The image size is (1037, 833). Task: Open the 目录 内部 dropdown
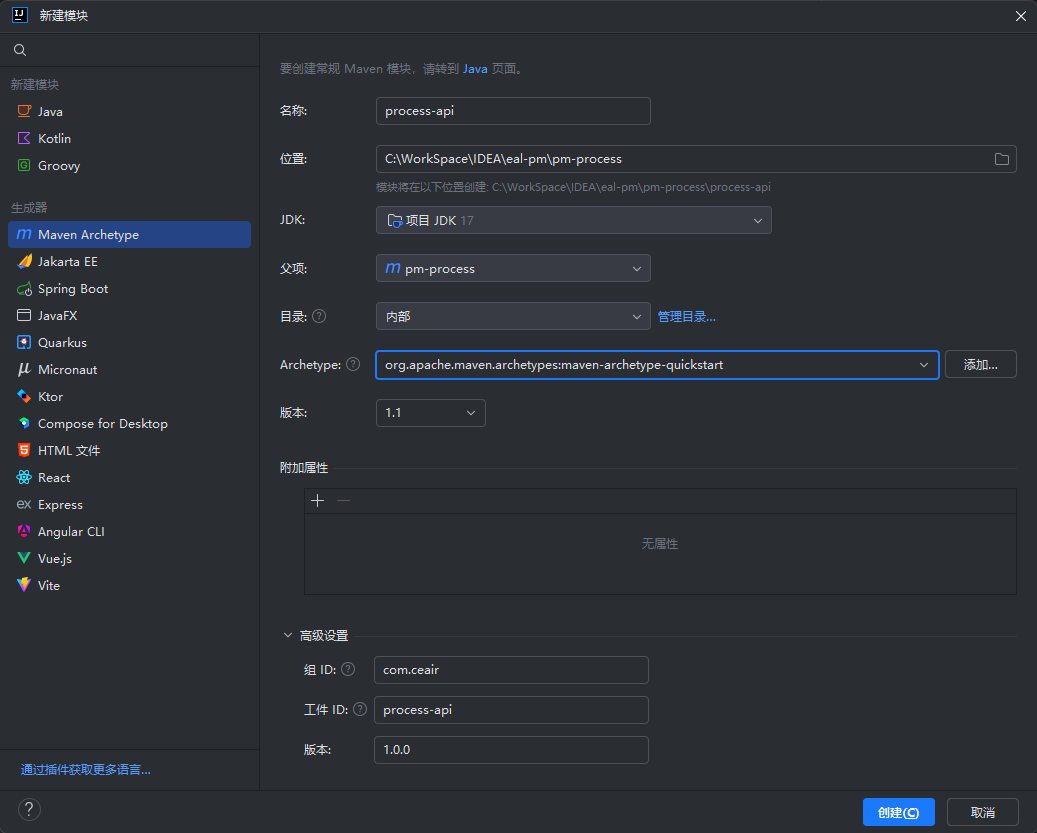(x=513, y=316)
